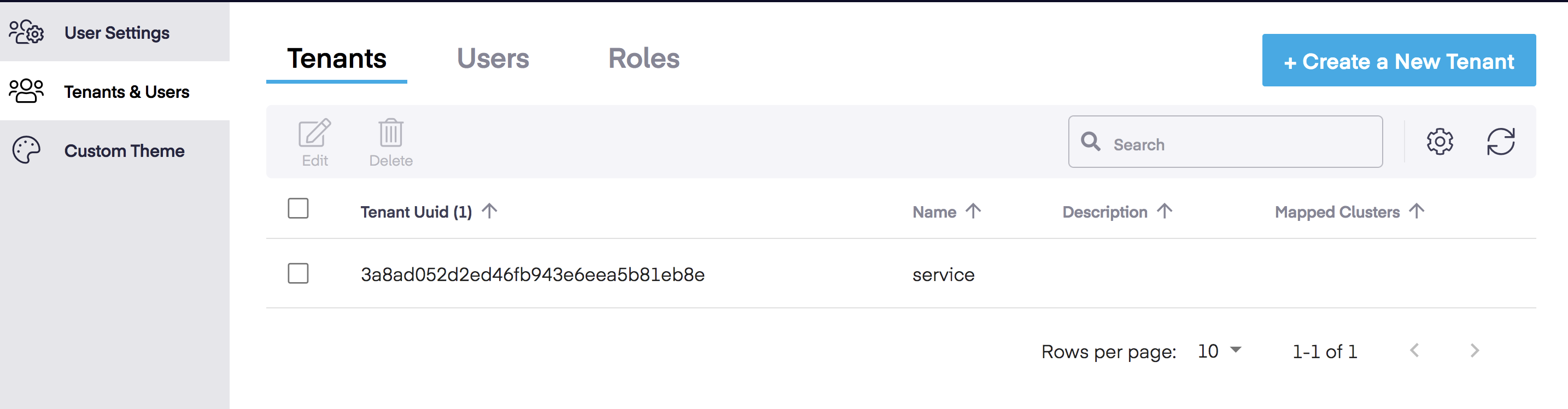Refresh the tenants list

[x=1500, y=142]
